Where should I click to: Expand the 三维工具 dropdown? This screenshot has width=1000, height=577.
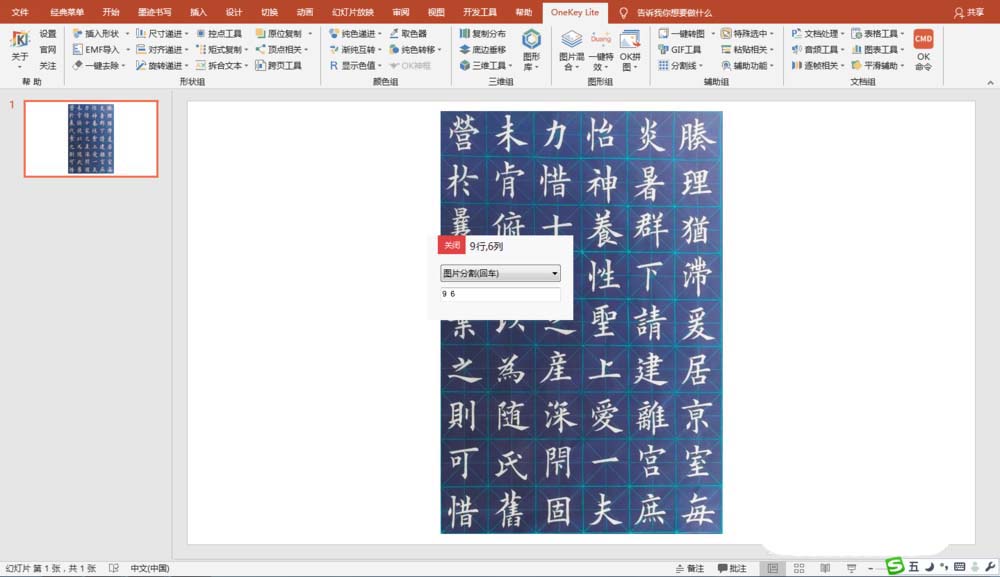click(510, 65)
